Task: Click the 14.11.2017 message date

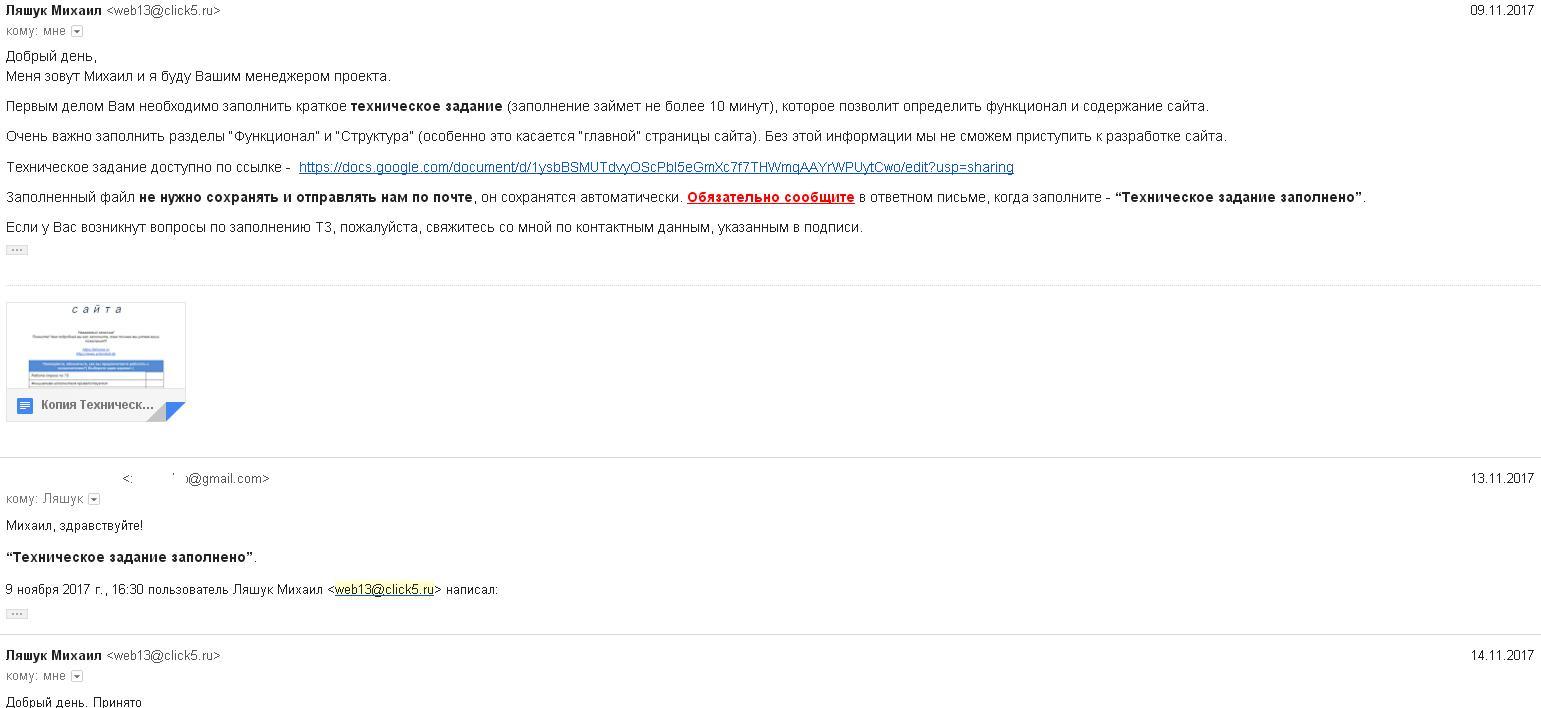Action: 1501,656
